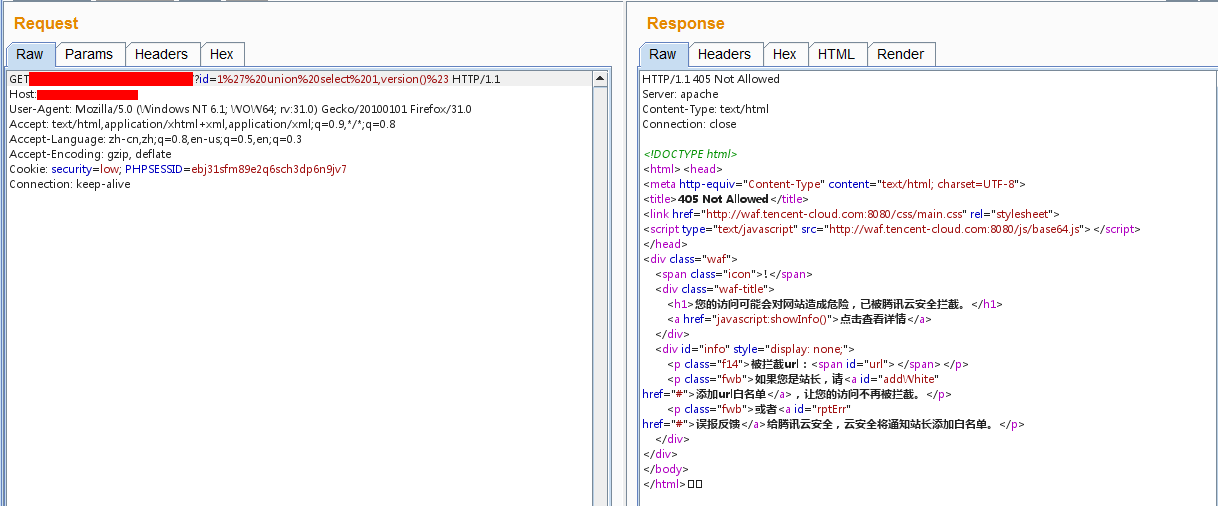
Task: Click the main.css link href line
Action: 851,214
